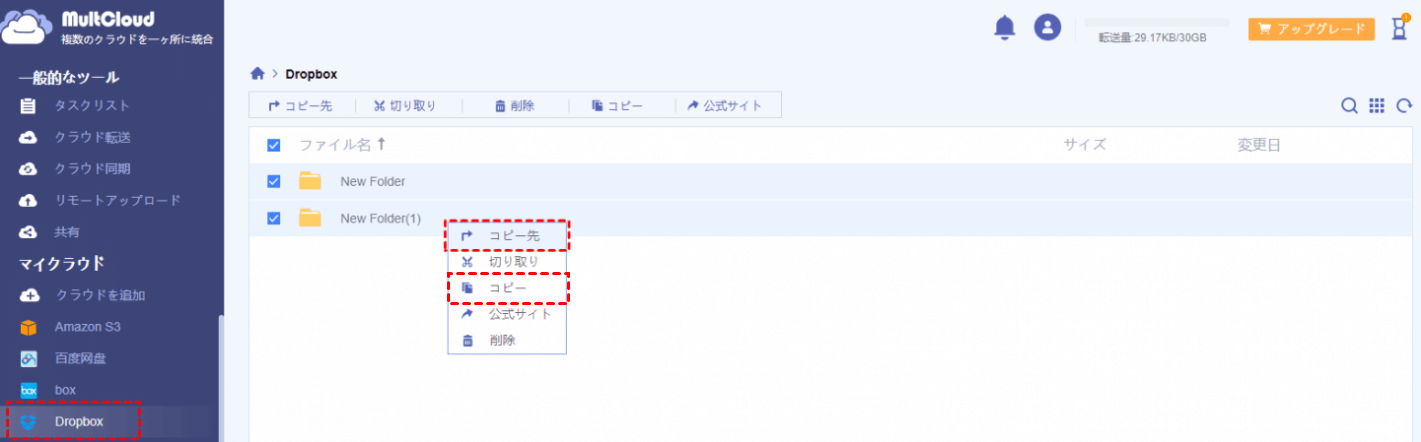Click 削除 in the toolbar

[x=515, y=106]
